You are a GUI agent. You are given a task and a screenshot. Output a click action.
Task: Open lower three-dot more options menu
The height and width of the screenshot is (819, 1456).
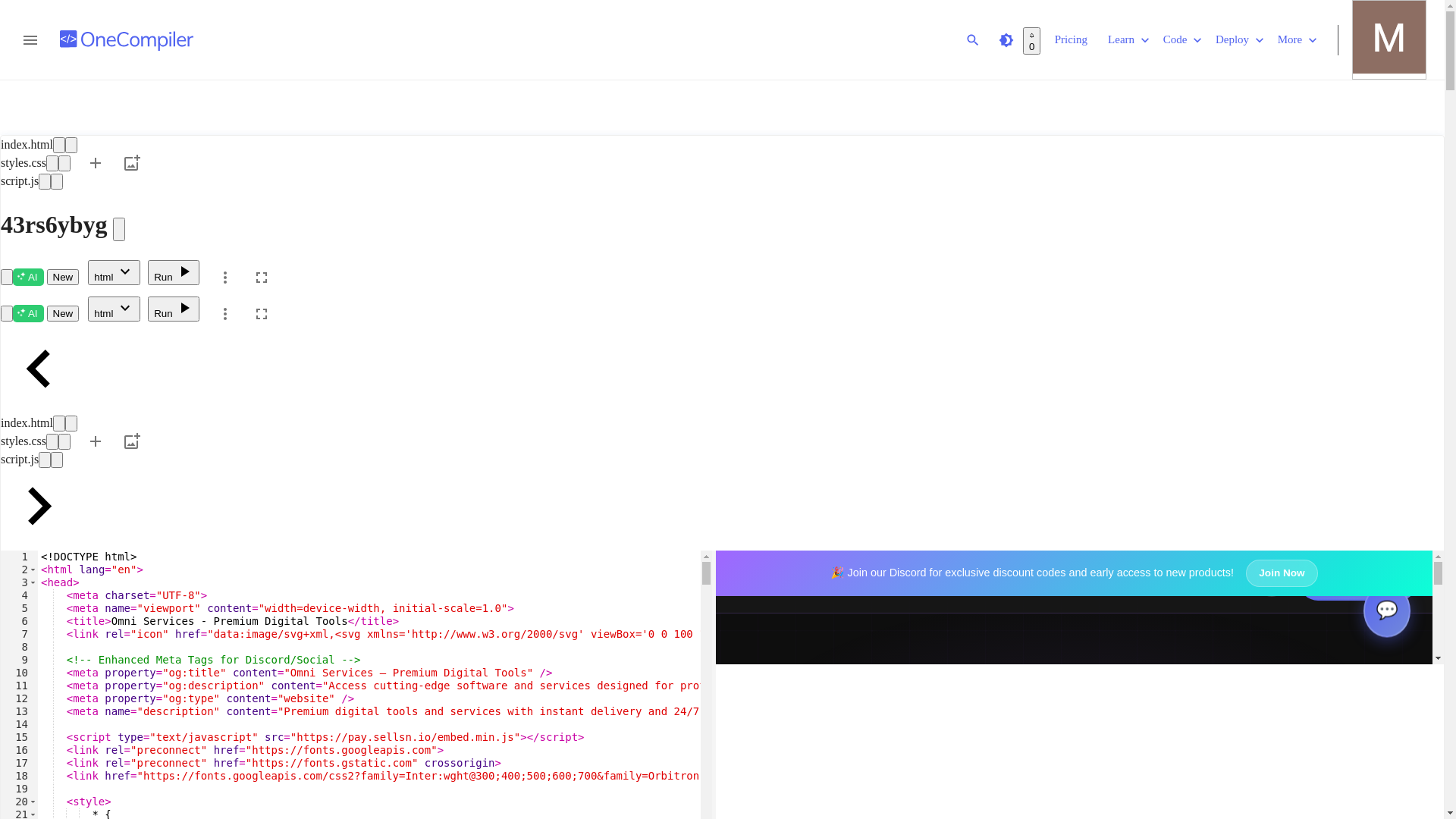[225, 314]
